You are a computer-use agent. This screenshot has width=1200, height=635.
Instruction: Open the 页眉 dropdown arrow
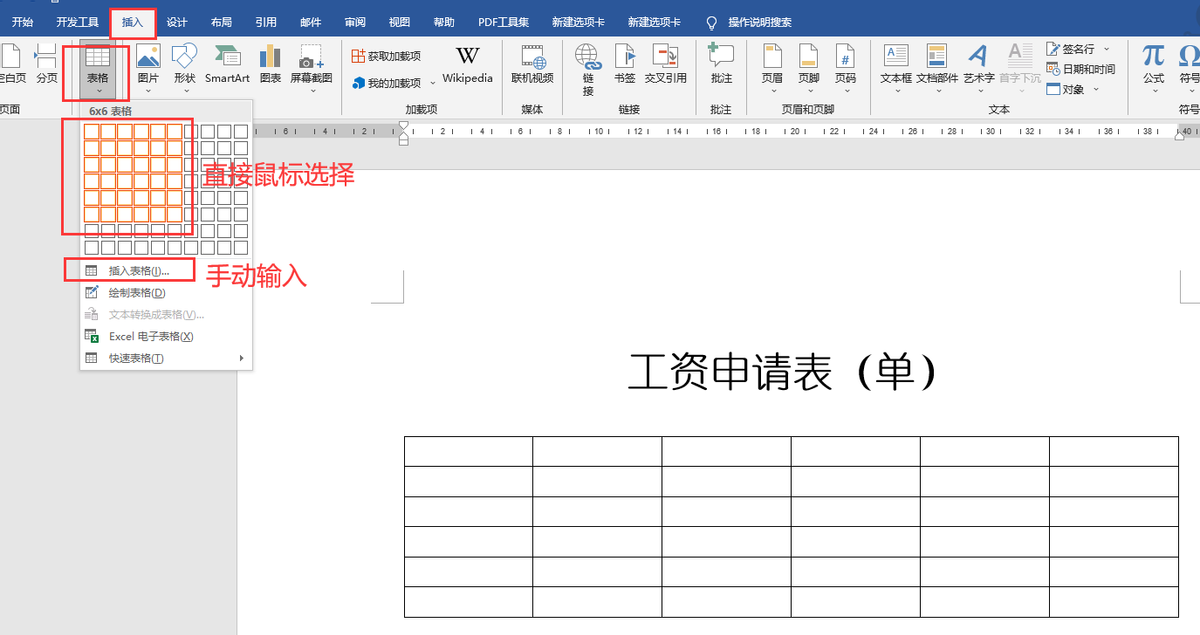click(x=772, y=91)
